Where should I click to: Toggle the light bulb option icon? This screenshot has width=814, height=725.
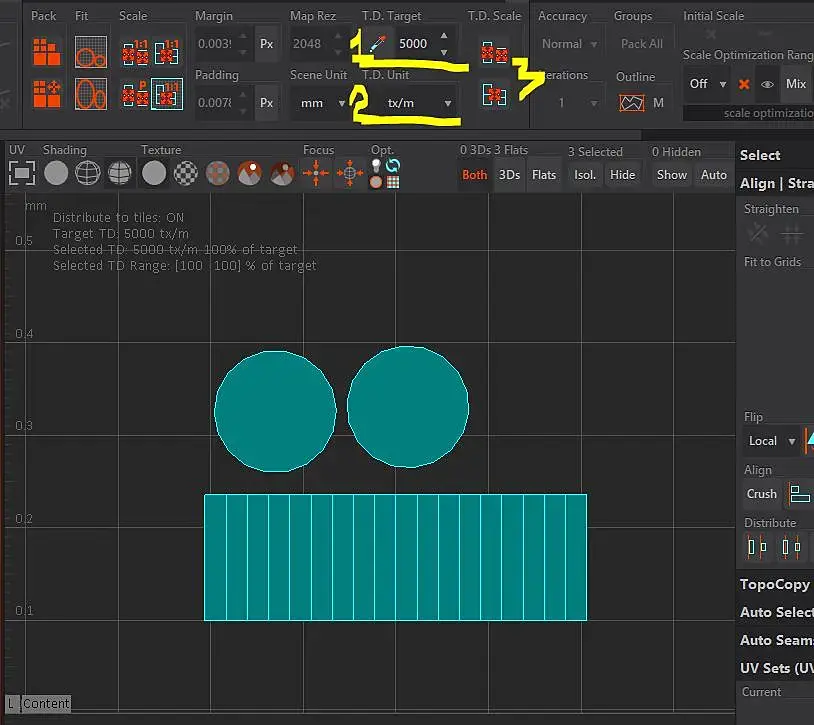point(376,166)
